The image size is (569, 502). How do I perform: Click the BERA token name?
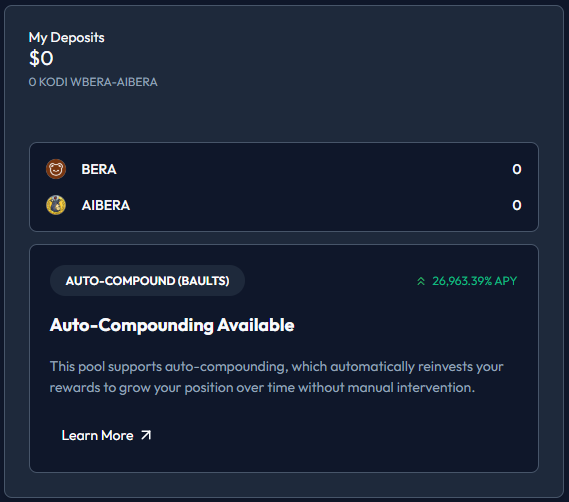click(99, 169)
